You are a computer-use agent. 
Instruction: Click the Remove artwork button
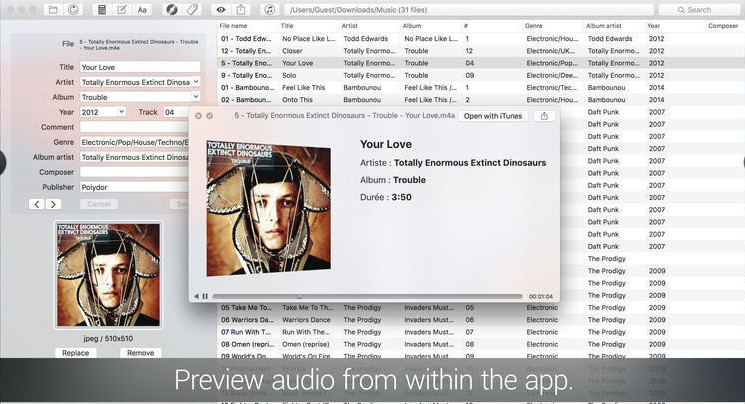pos(141,353)
